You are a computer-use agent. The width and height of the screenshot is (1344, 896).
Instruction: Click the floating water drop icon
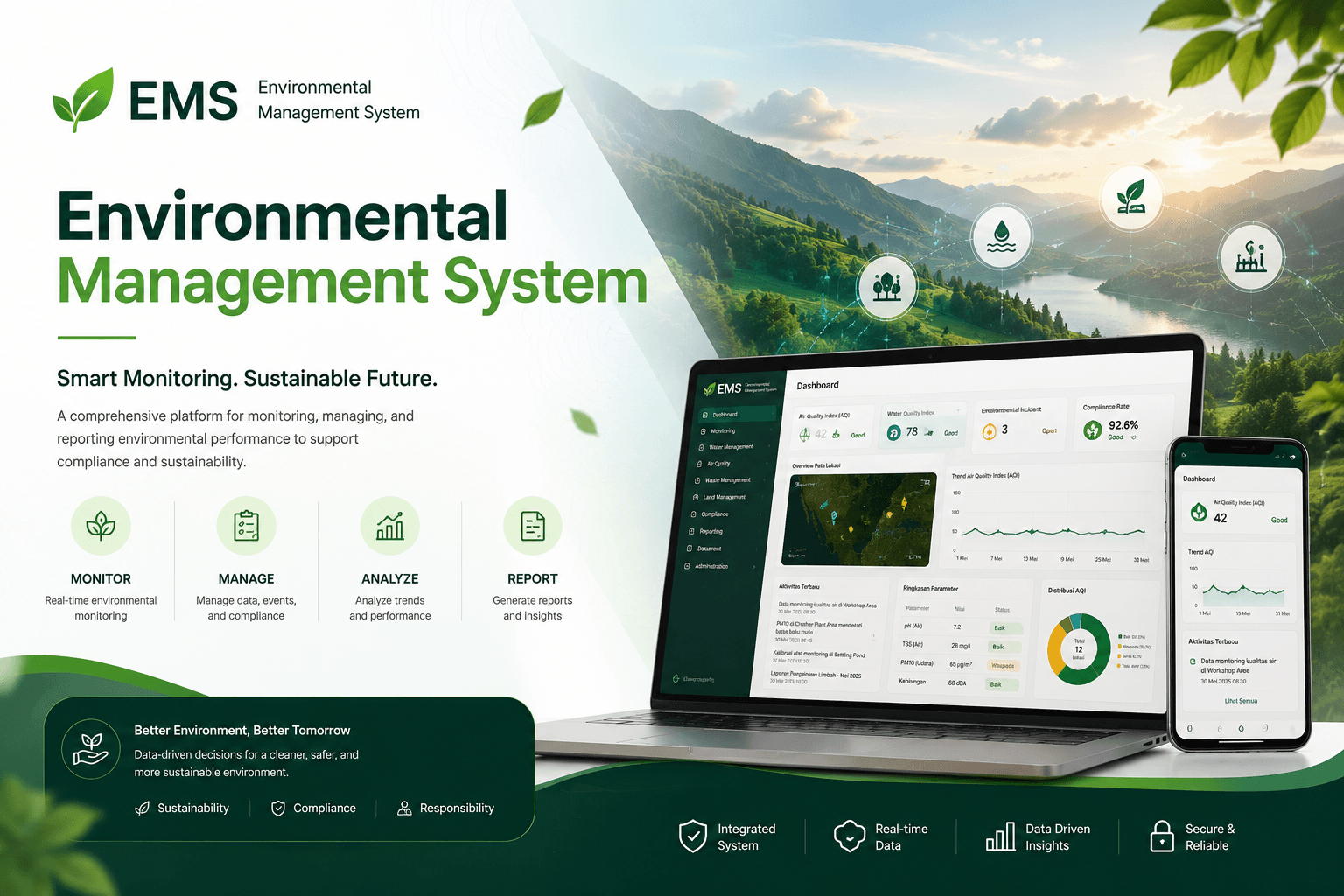[x=1001, y=236]
